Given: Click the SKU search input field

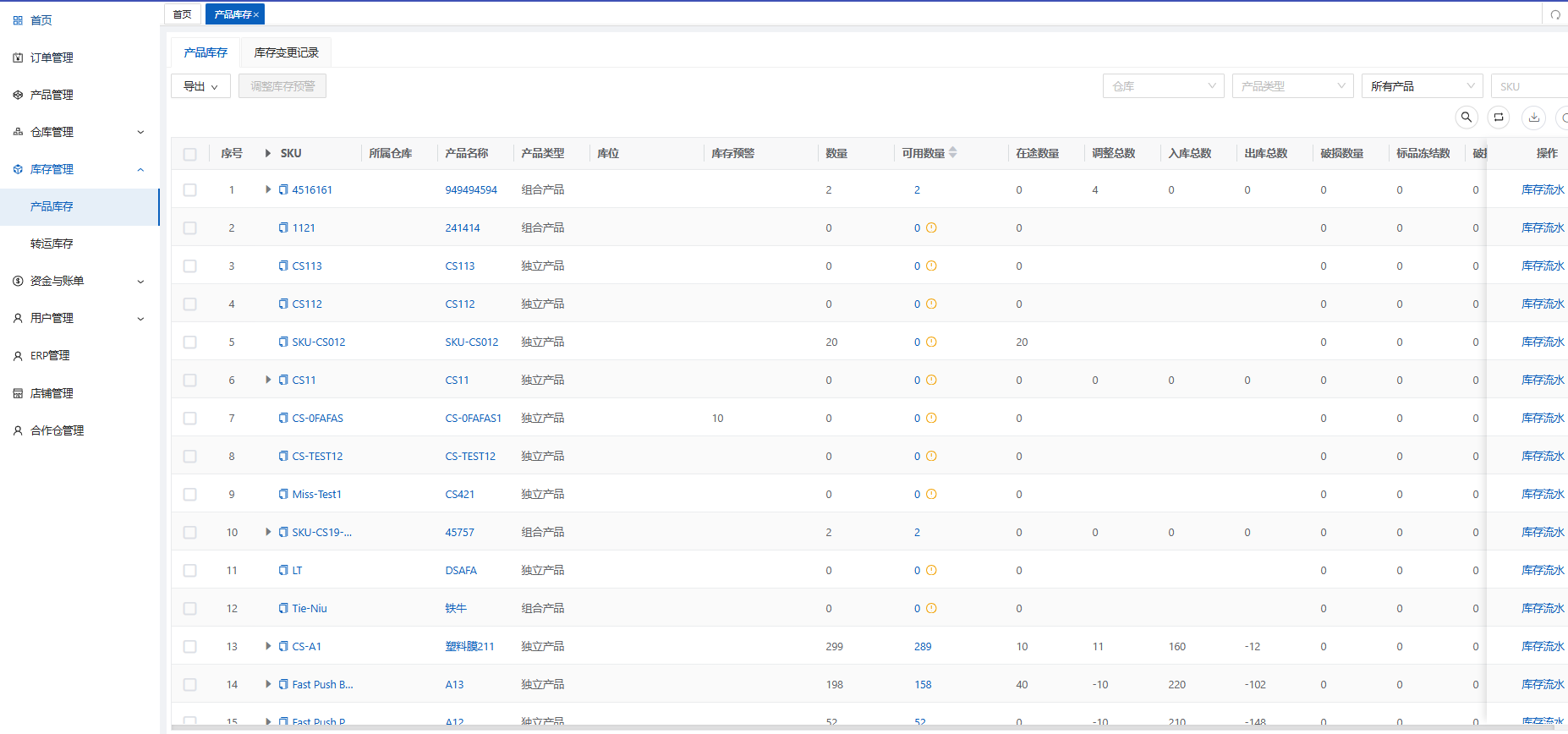Looking at the screenshot, I should [1529, 86].
